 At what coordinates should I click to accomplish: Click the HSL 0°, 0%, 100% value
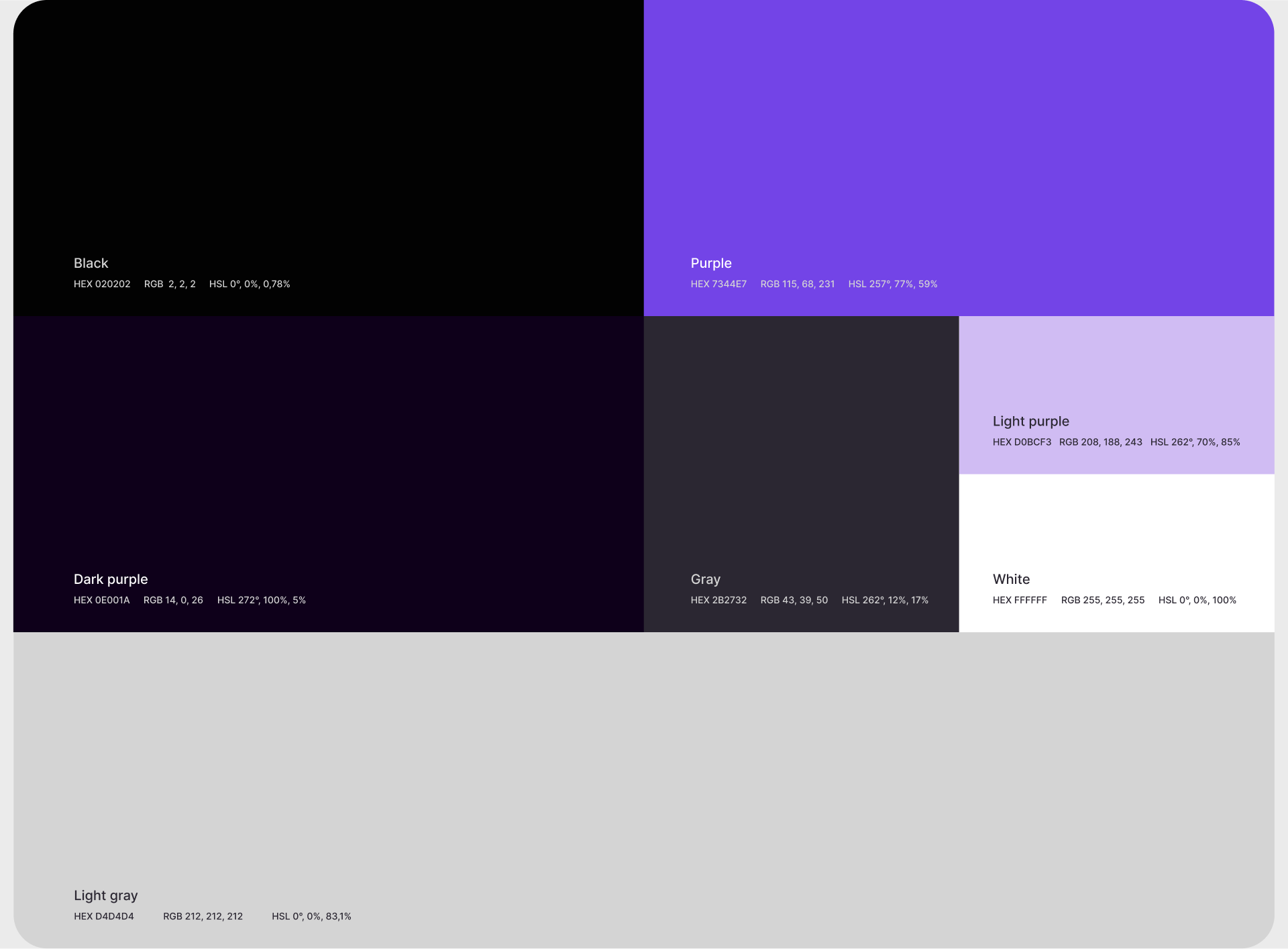click(1197, 600)
